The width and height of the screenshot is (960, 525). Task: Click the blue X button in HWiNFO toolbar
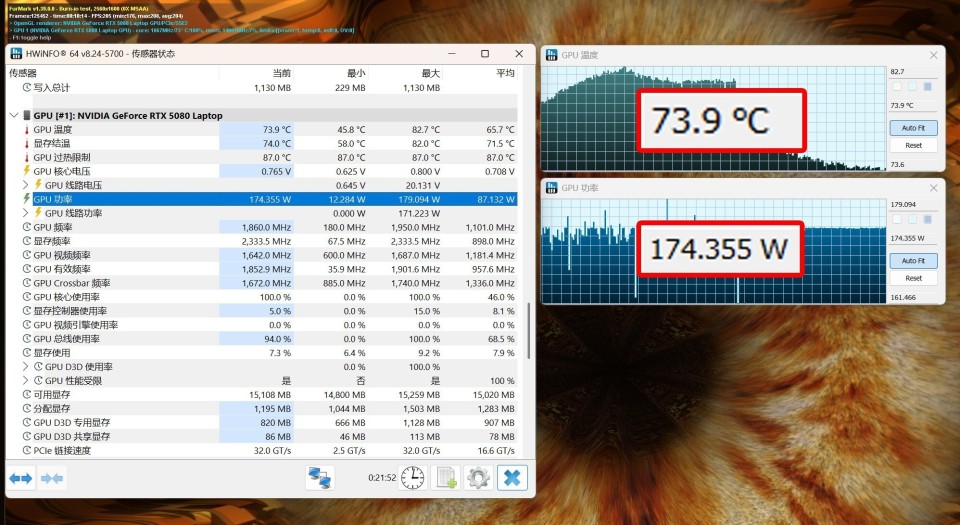coord(512,478)
